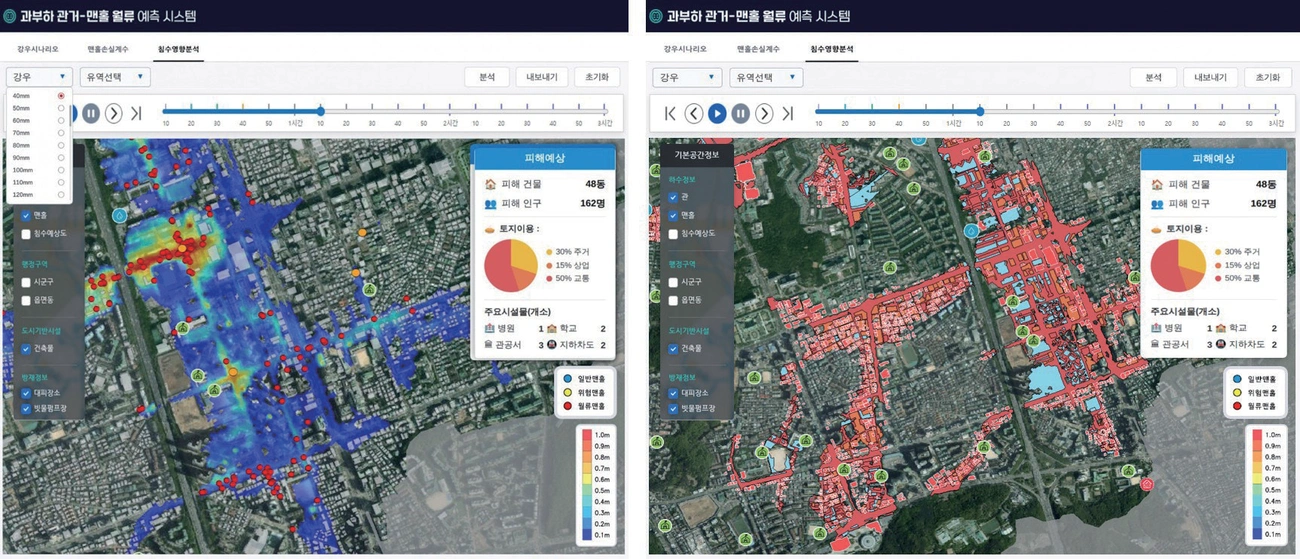Click the blue water-drop marker on left map
Viewport: 1300px width, 559px height.
click(119, 215)
